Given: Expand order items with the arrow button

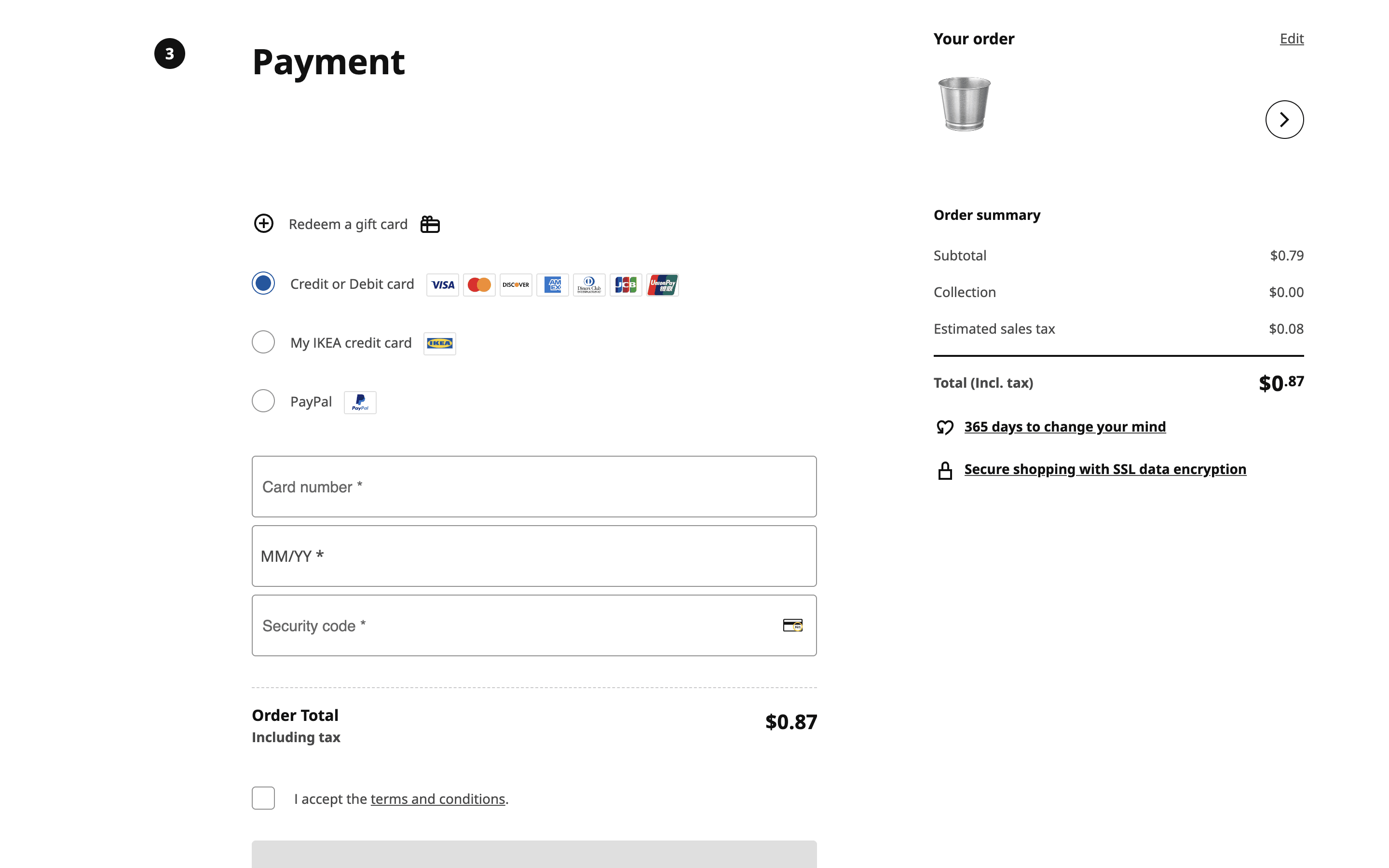Looking at the screenshot, I should point(1284,120).
